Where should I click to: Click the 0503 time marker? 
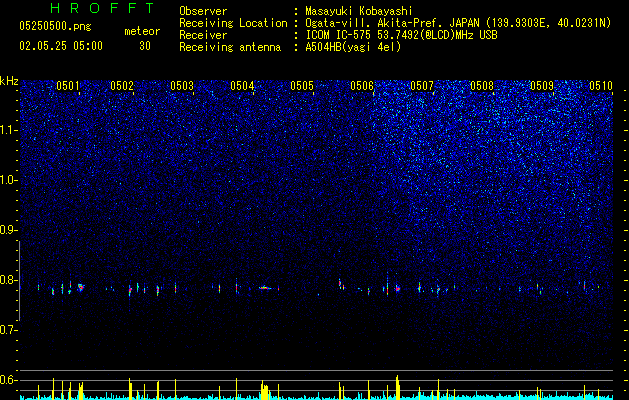coord(182,86)
